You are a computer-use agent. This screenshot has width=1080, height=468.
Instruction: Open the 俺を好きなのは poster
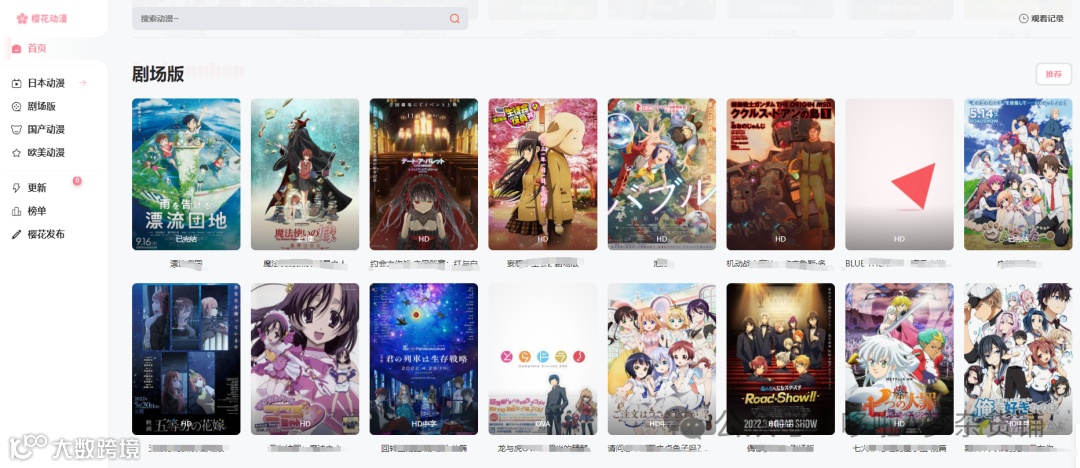click(x=1018, y=358)
